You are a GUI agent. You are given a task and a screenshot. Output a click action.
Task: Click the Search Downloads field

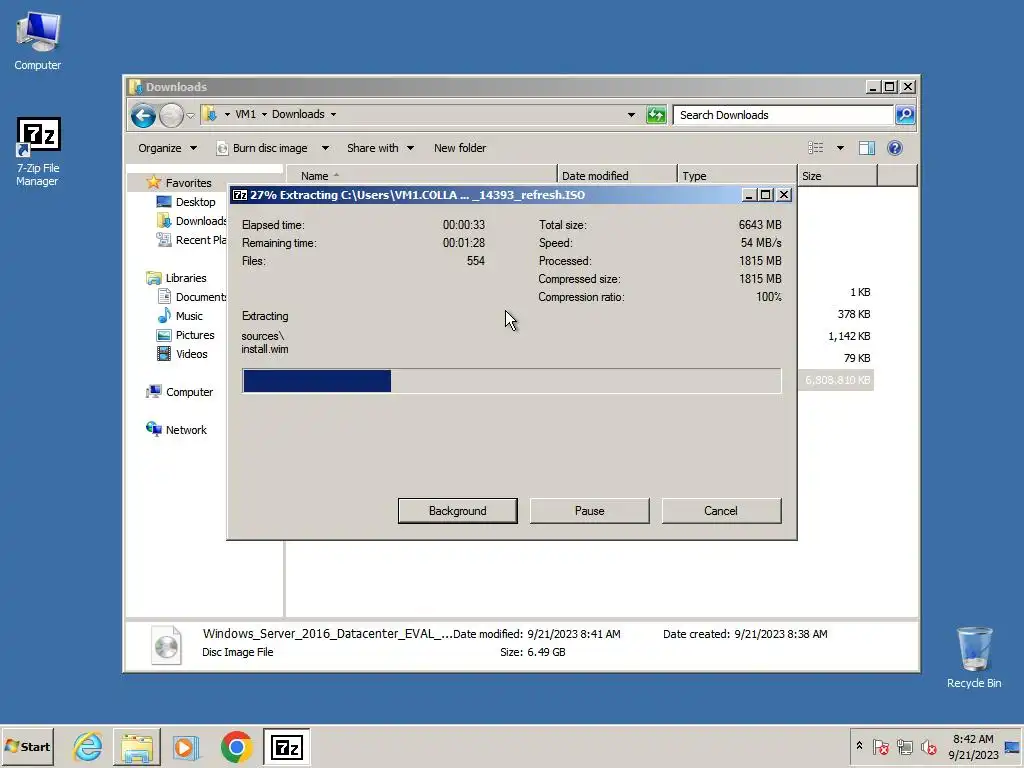[783, 115]
